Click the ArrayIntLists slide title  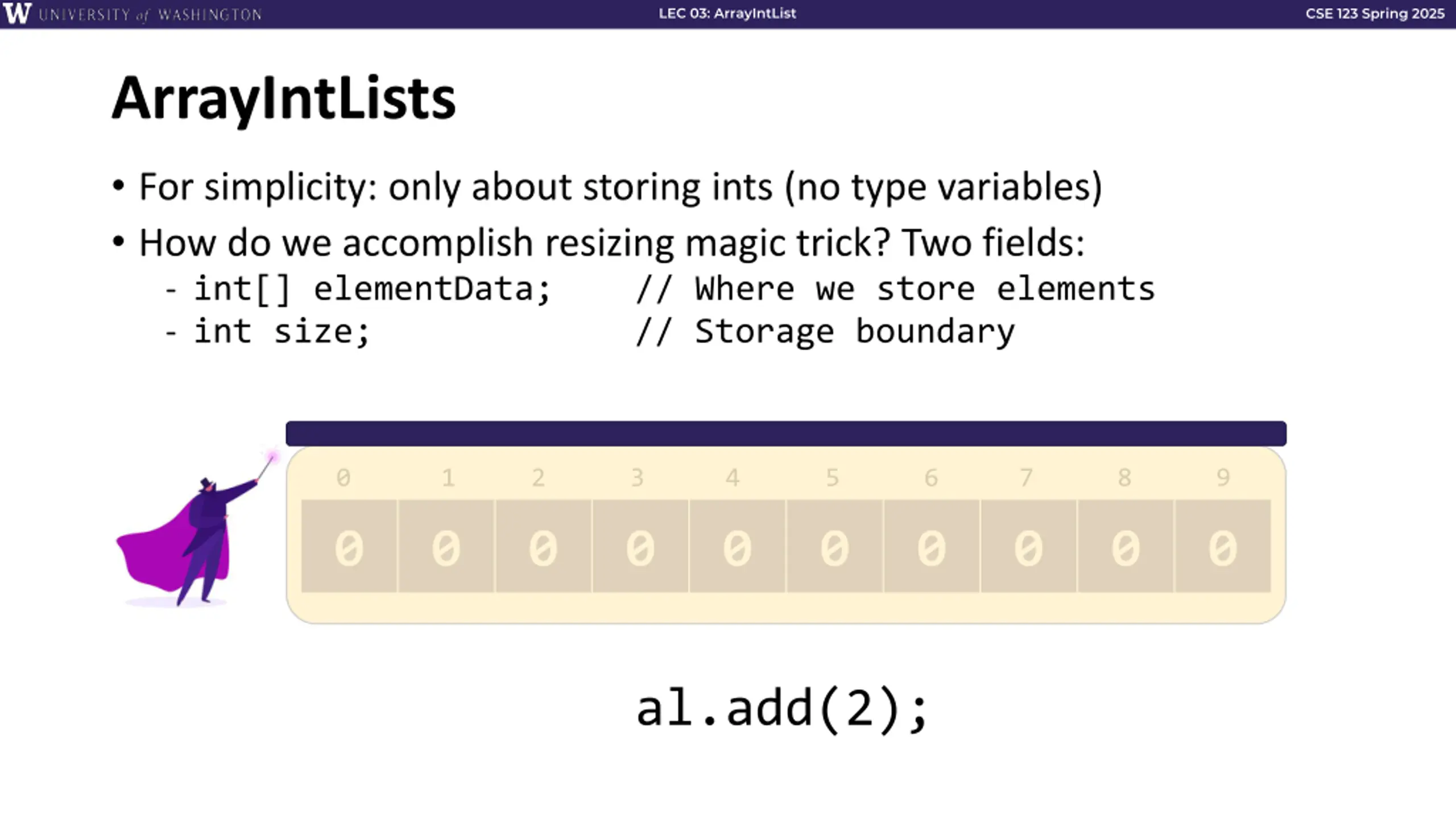coord(284,98)
